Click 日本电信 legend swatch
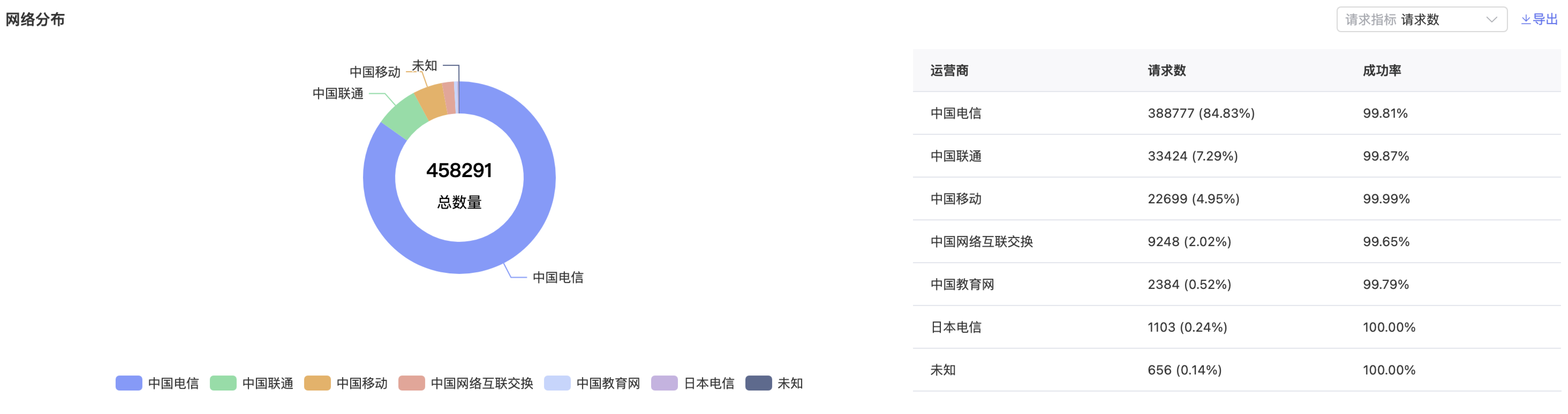The image size is (1568, 414). 664,383
